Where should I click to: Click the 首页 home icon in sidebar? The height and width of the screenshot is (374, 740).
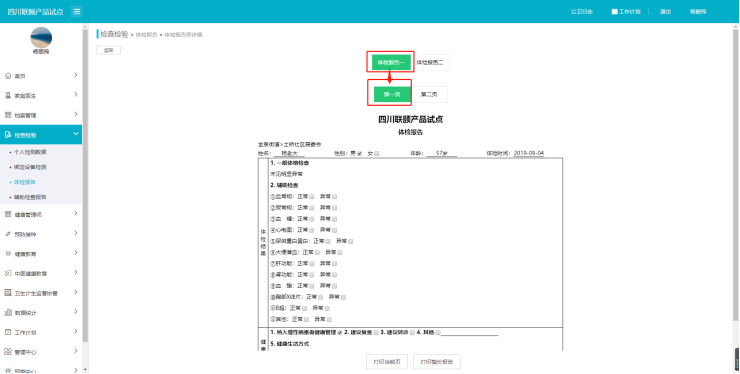point(8,76)
